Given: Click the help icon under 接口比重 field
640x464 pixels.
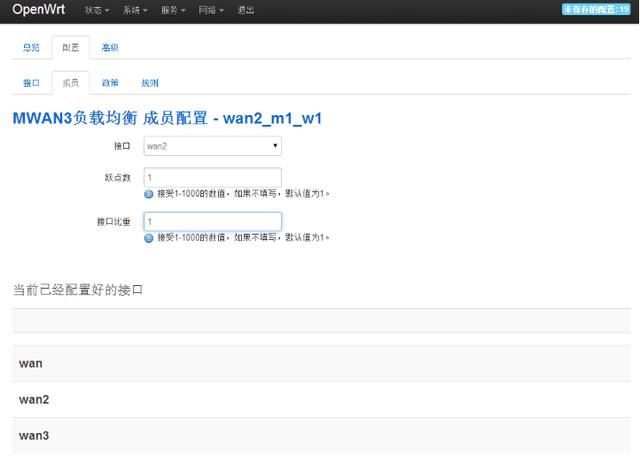Looking at the screenshot, I should 149,238.
